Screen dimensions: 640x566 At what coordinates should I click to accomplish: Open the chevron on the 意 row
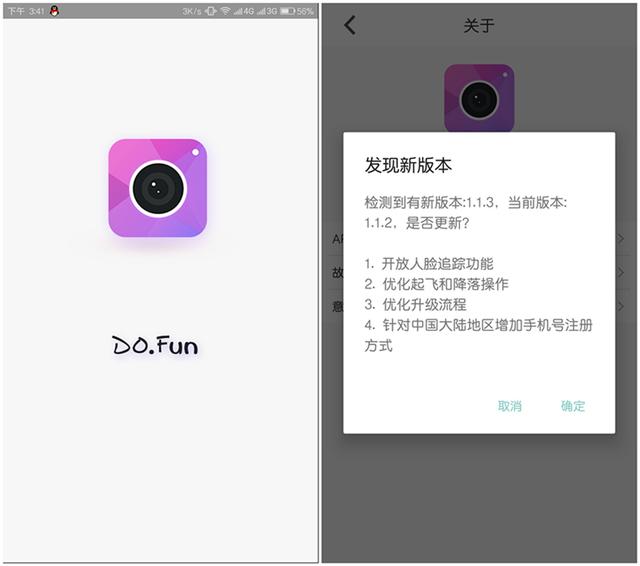click(x=621, y=306)
